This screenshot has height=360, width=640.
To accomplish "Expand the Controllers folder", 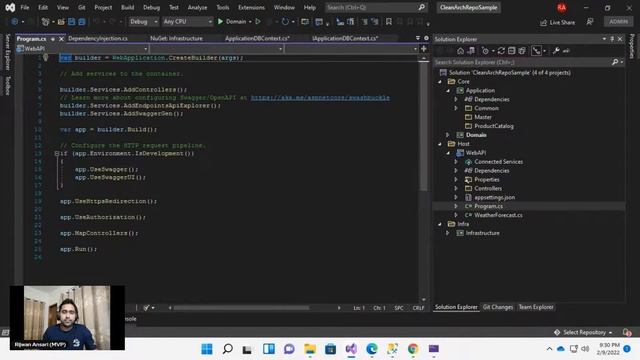I will tap(456, 189).
